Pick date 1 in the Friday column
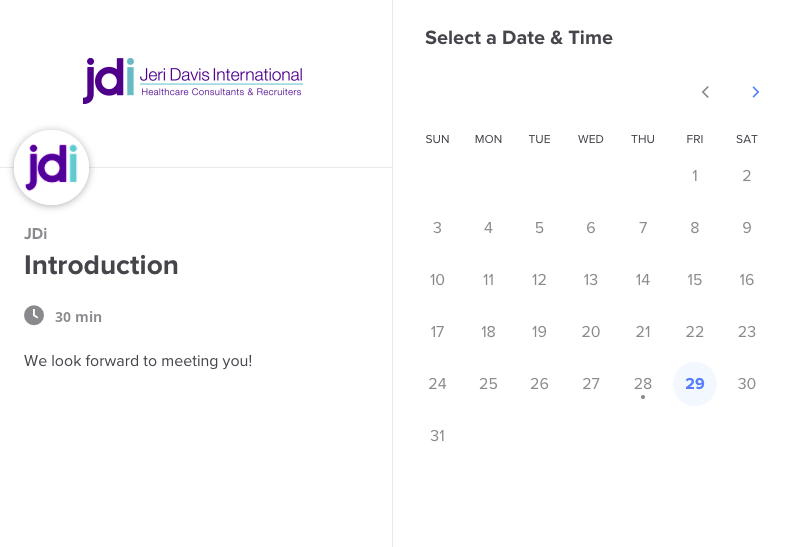The width and height of the screenshot is (789, 547). click(x=695, y=176)
